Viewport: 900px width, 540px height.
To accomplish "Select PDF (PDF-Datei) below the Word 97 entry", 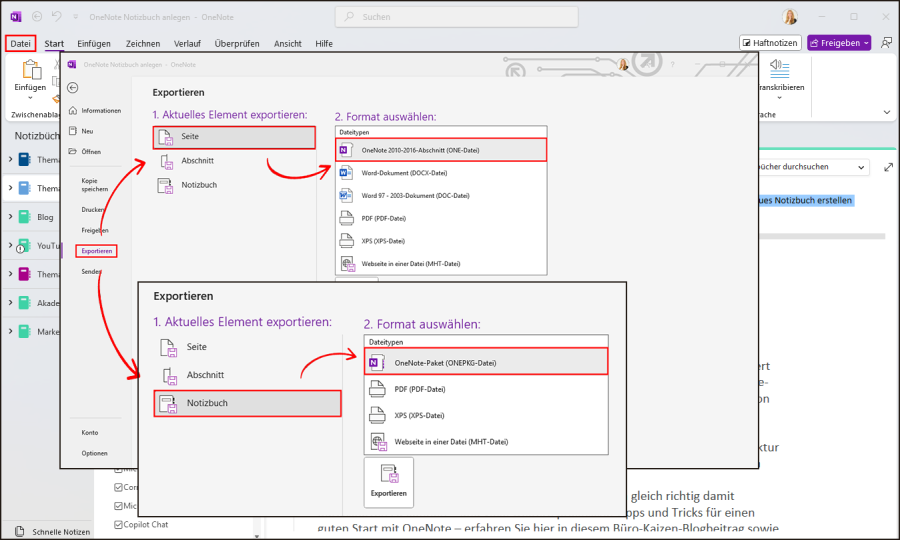I will click(x=441, y=219).
